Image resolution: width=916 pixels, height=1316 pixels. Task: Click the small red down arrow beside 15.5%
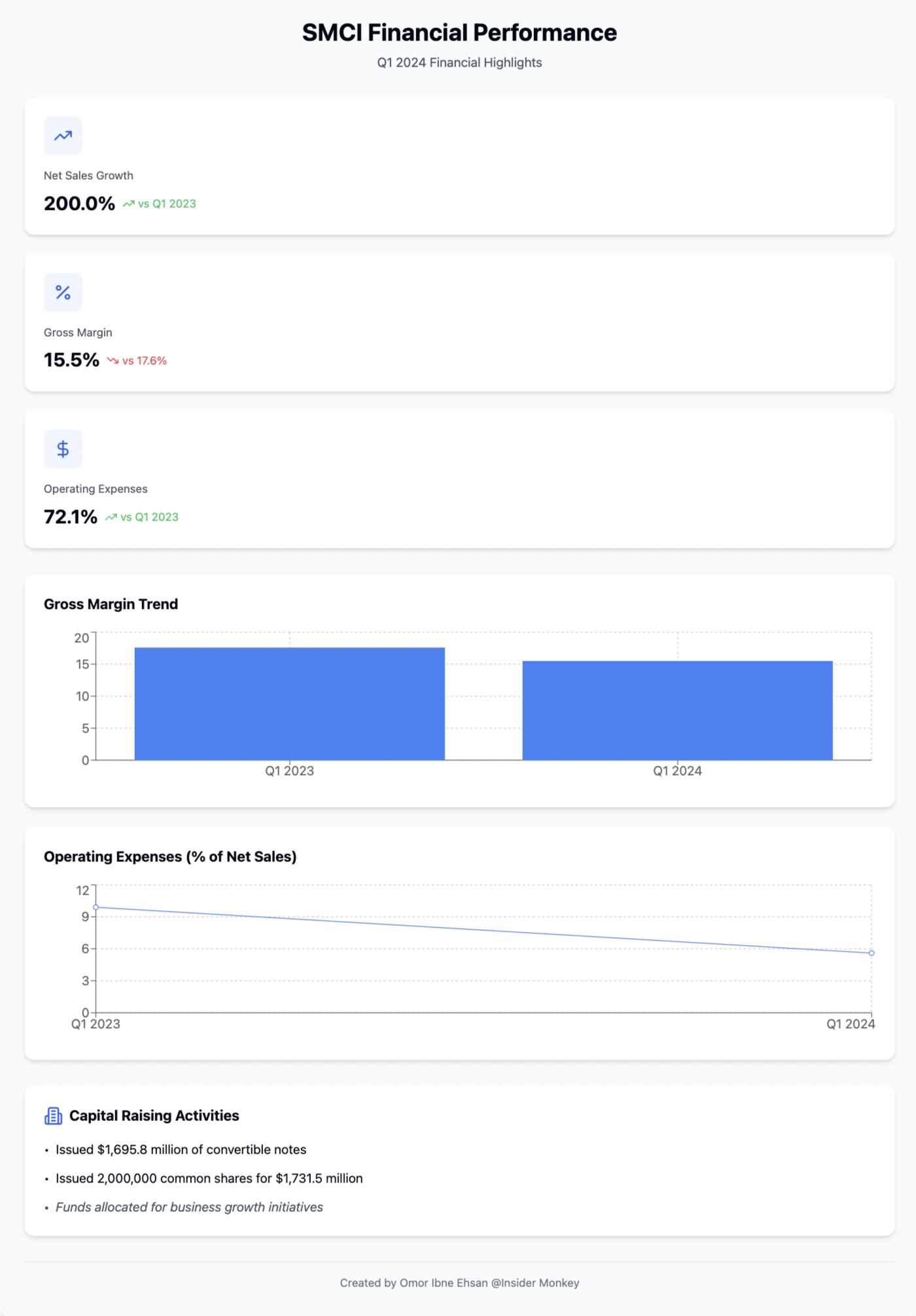pos(113,361)
